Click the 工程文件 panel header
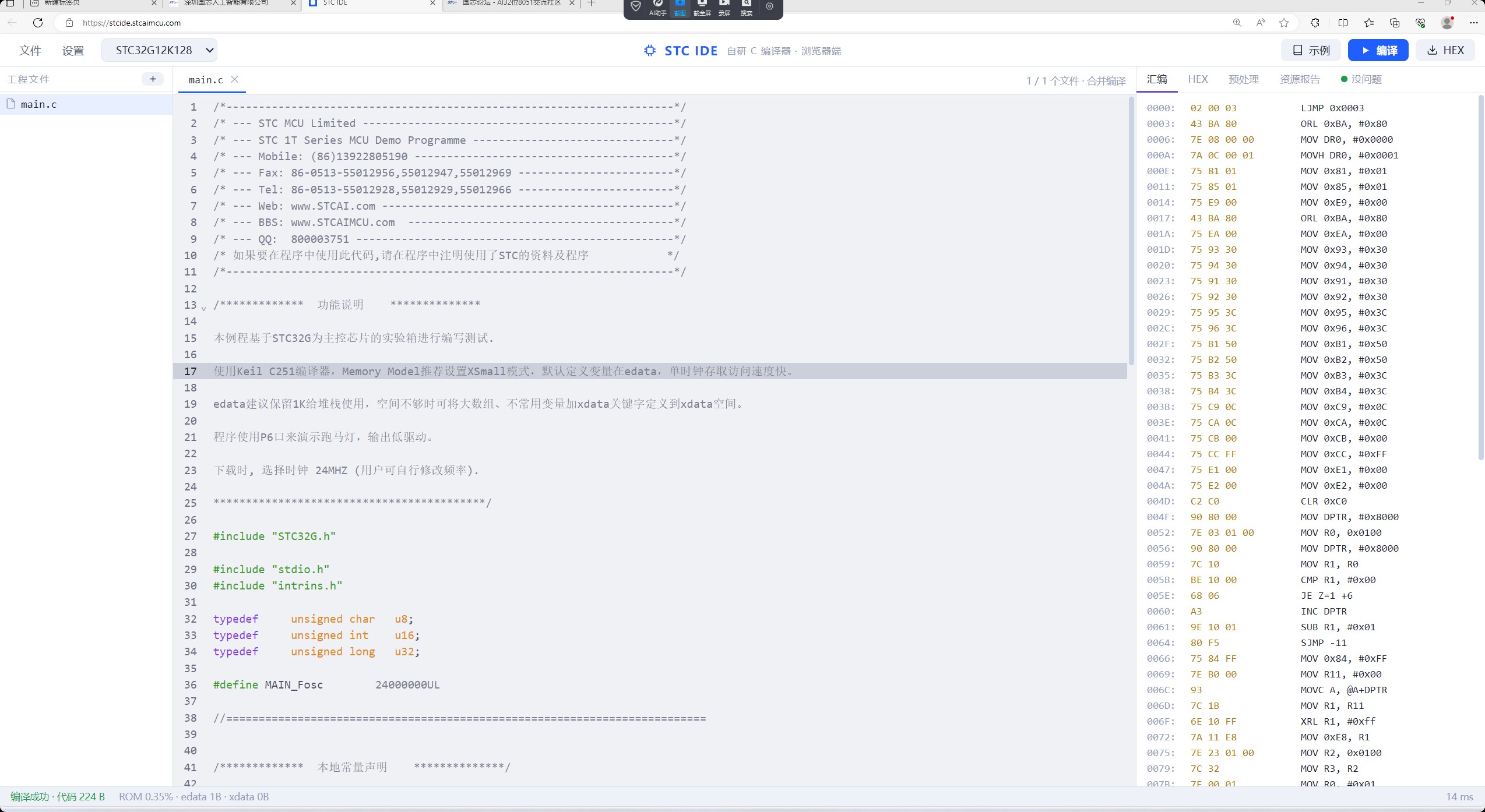Image resolution: width=1485 pixels, height=812 pixels. coord(28,79)
